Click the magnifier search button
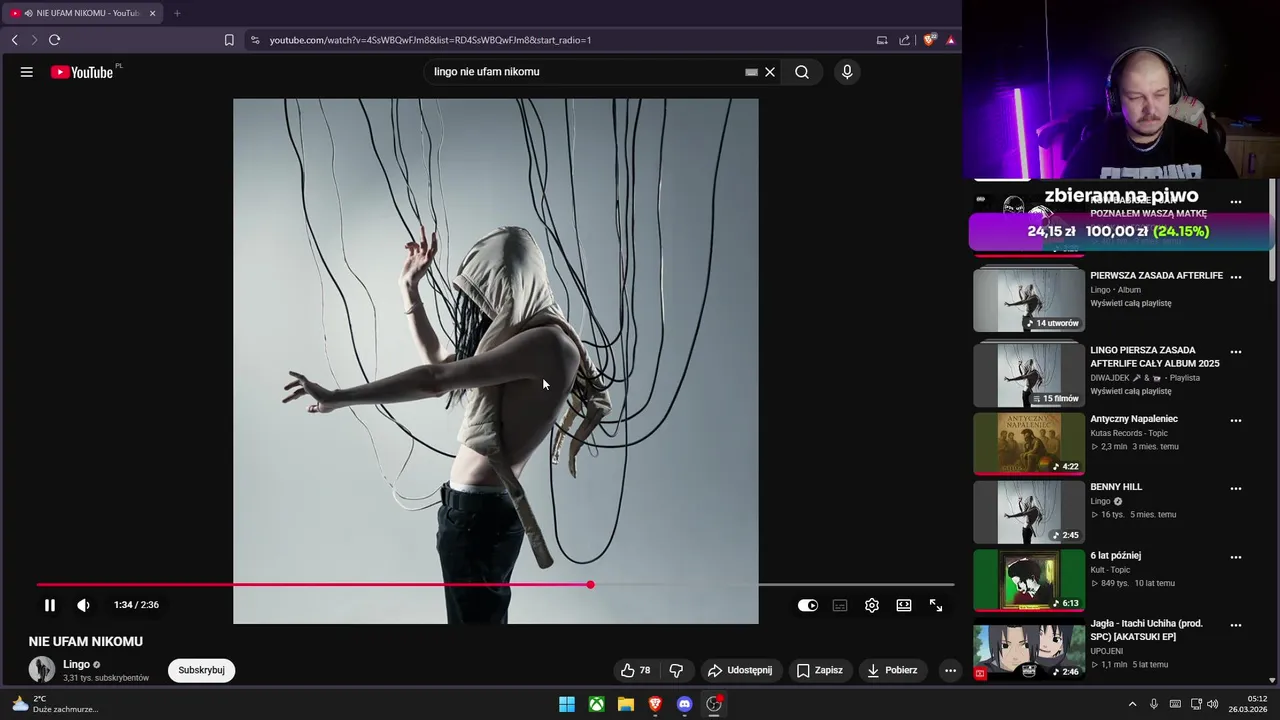The height and width of the screenshot is (720, 1280). [802, 72]
